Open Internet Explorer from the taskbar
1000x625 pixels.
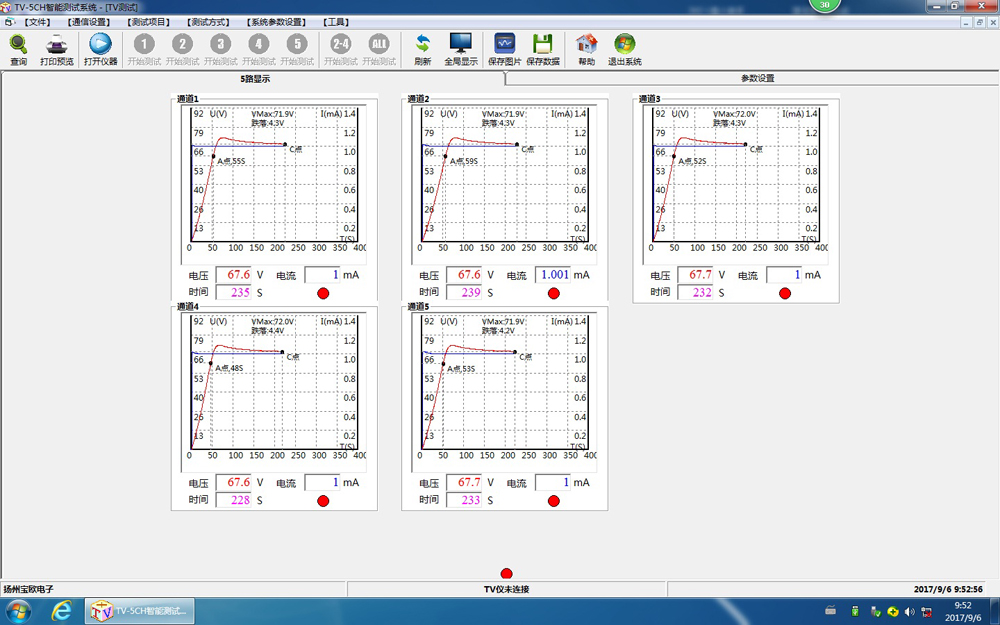pos(61,610)
